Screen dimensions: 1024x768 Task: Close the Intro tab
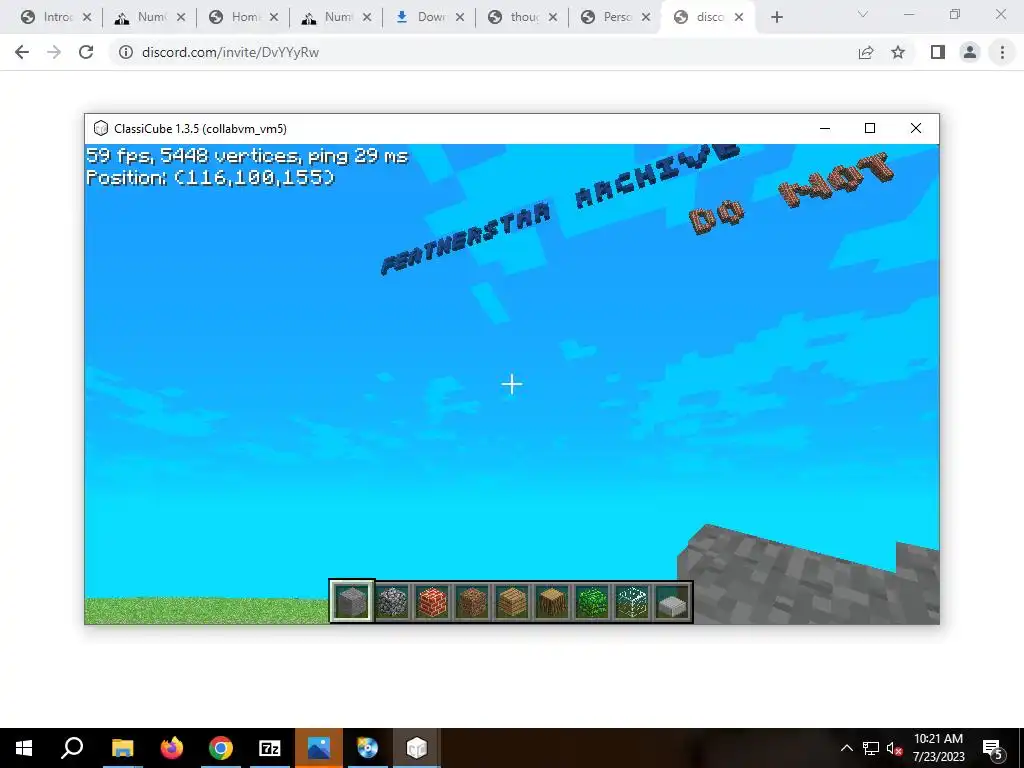pyautogui.click(x=87, y=18)
